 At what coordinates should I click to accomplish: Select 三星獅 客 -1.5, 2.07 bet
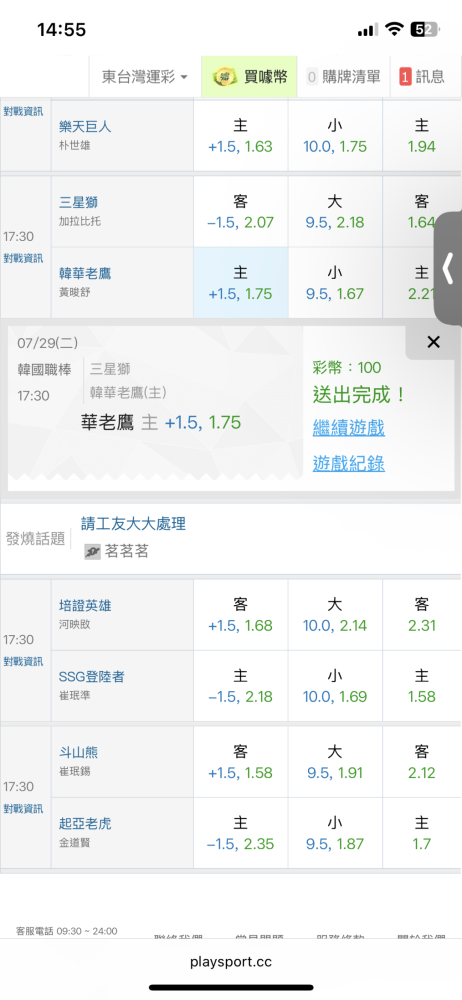coord(241,212)
